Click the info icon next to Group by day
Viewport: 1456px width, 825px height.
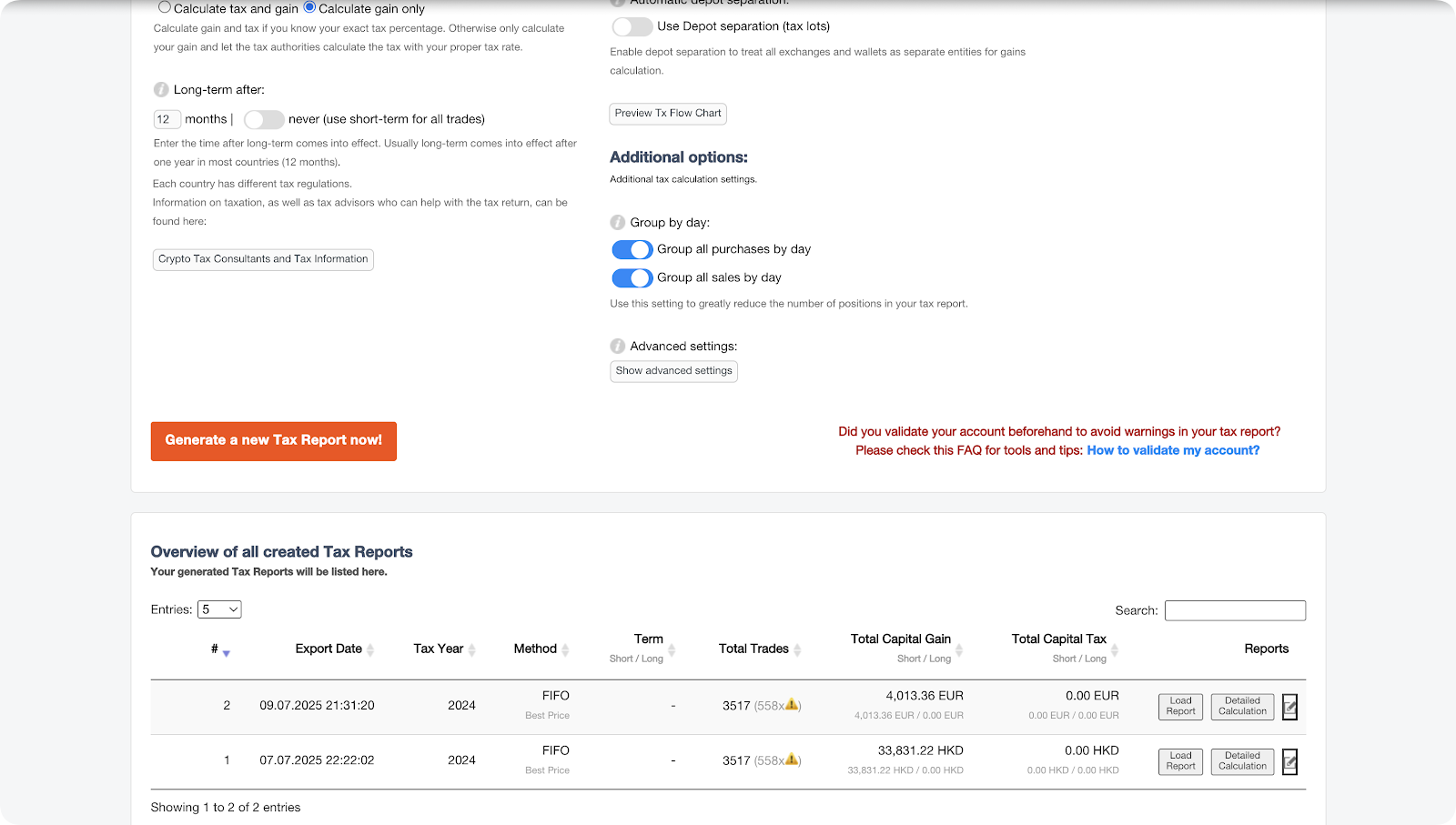tap(618, 222)
